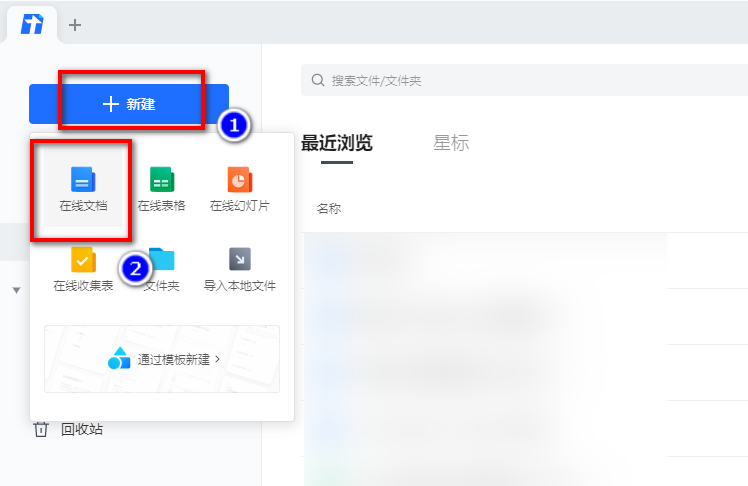Image resolution: width=748 pixels, height=486 pixels.
Task: Open a new tab with the plus icon
Action: coord(75,25)
